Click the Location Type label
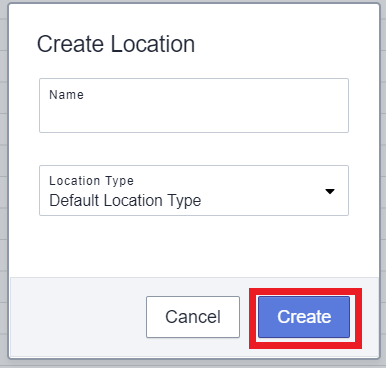Image resolution: width=386 pixels, height=368 pixels. click(91, 181)
